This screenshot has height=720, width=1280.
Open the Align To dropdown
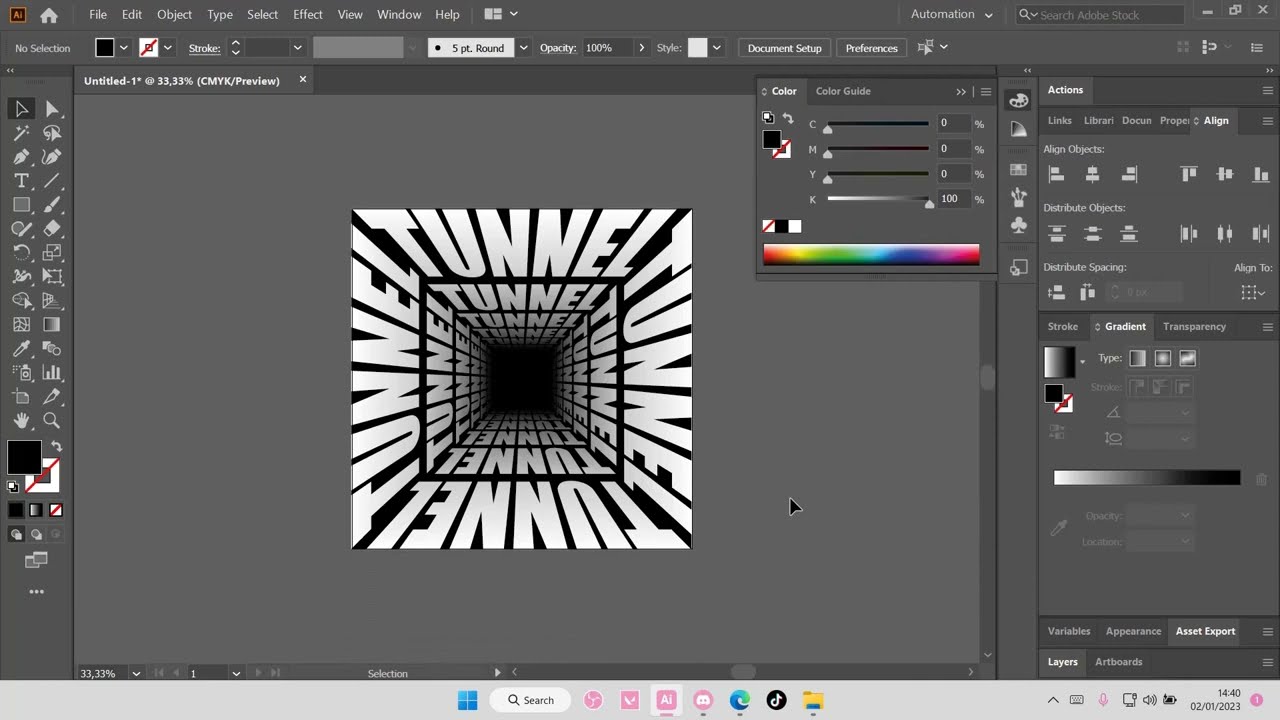(x=1252, y=292)
